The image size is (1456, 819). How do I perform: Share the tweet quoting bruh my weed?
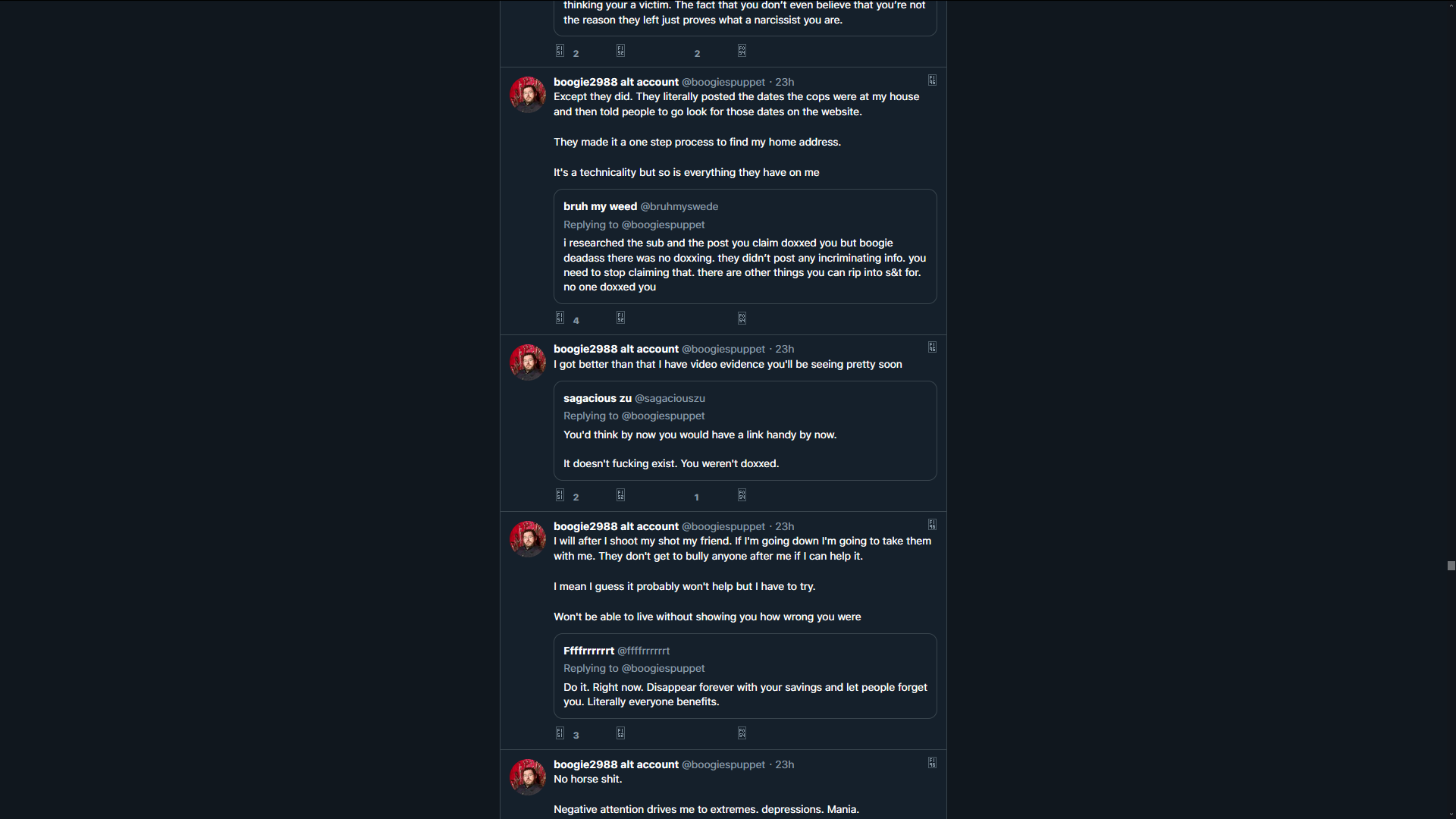[x=742, y=318]
